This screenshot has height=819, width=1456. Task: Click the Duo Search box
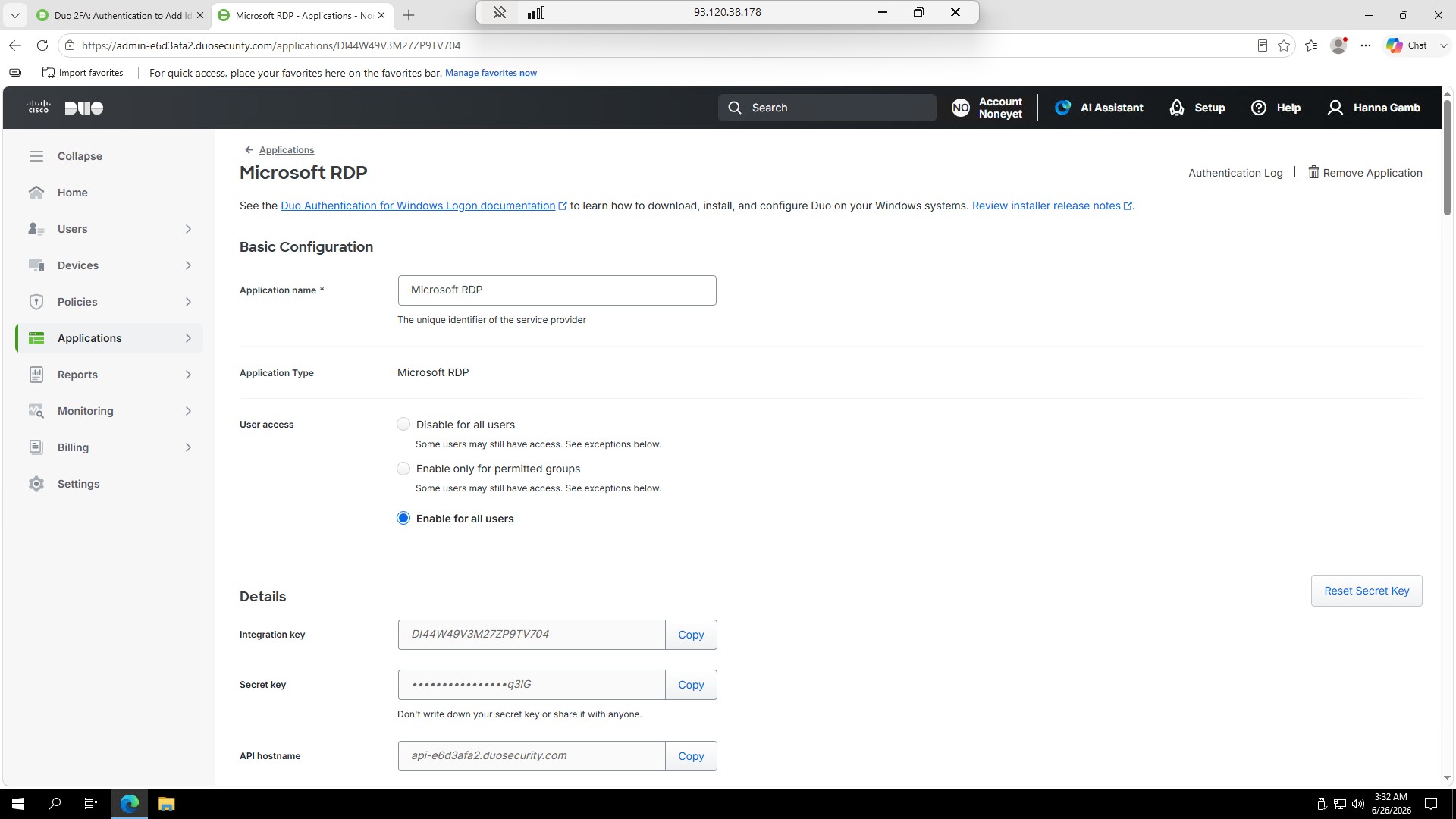point(827,108)
